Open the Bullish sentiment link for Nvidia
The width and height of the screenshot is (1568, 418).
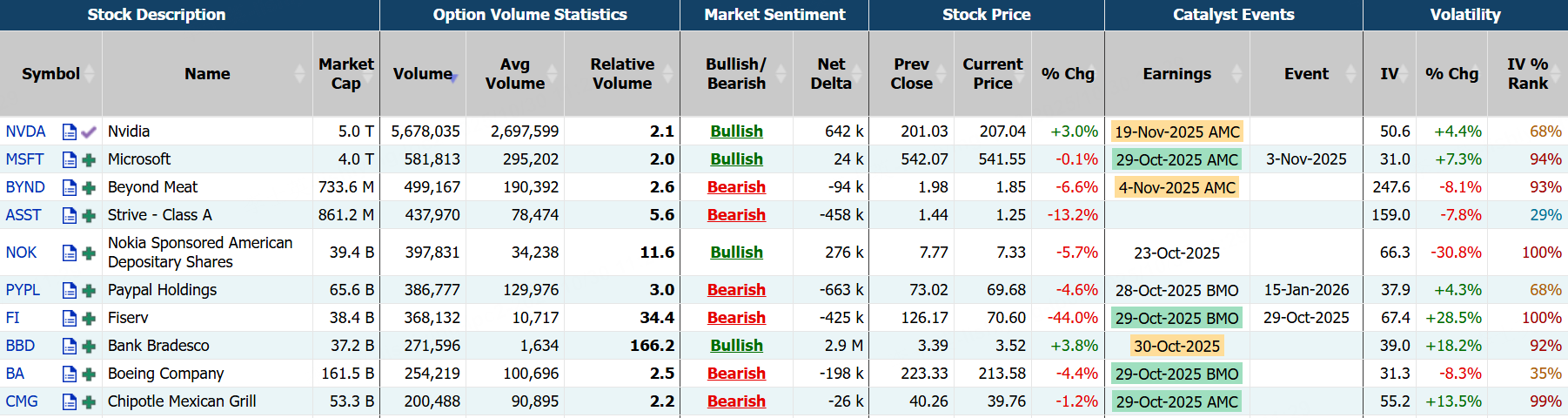(x=736, y=131)
